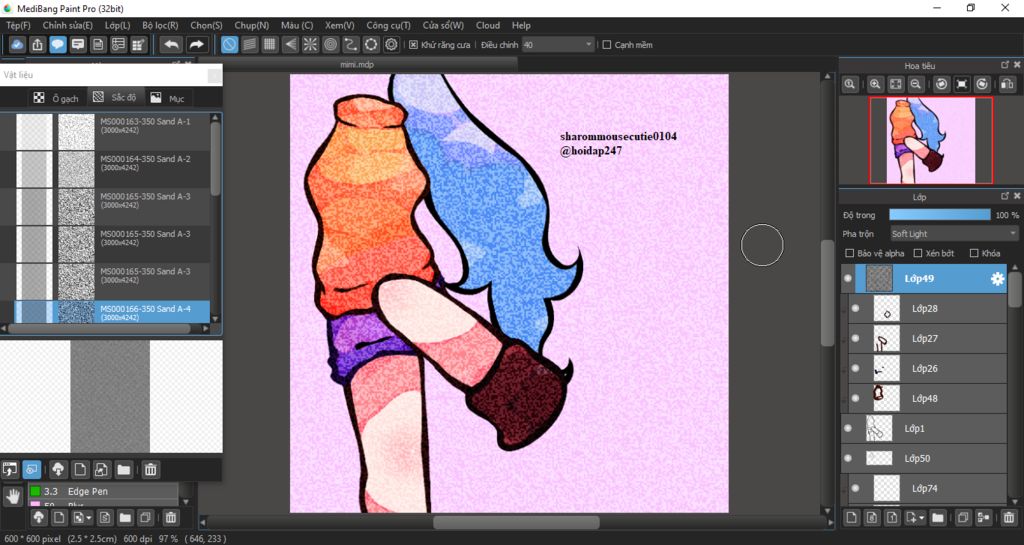The height and width of the screenshot is (545, 1024).
Task: Select layer Lớp50
Action: 924,459
